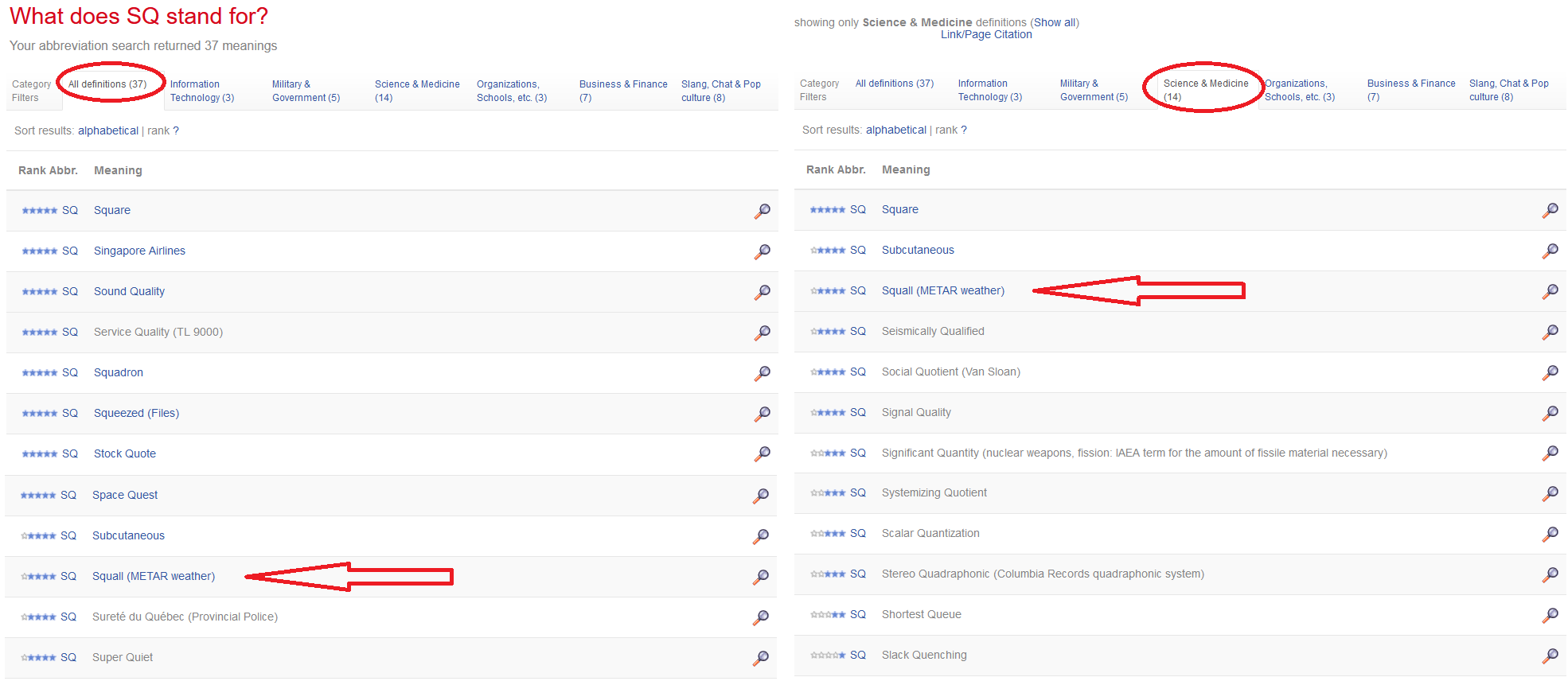This screenshot has height=681, width=1568.
Task: Open Information Technology (3) filter in left panel
Action: click(202, 91)
